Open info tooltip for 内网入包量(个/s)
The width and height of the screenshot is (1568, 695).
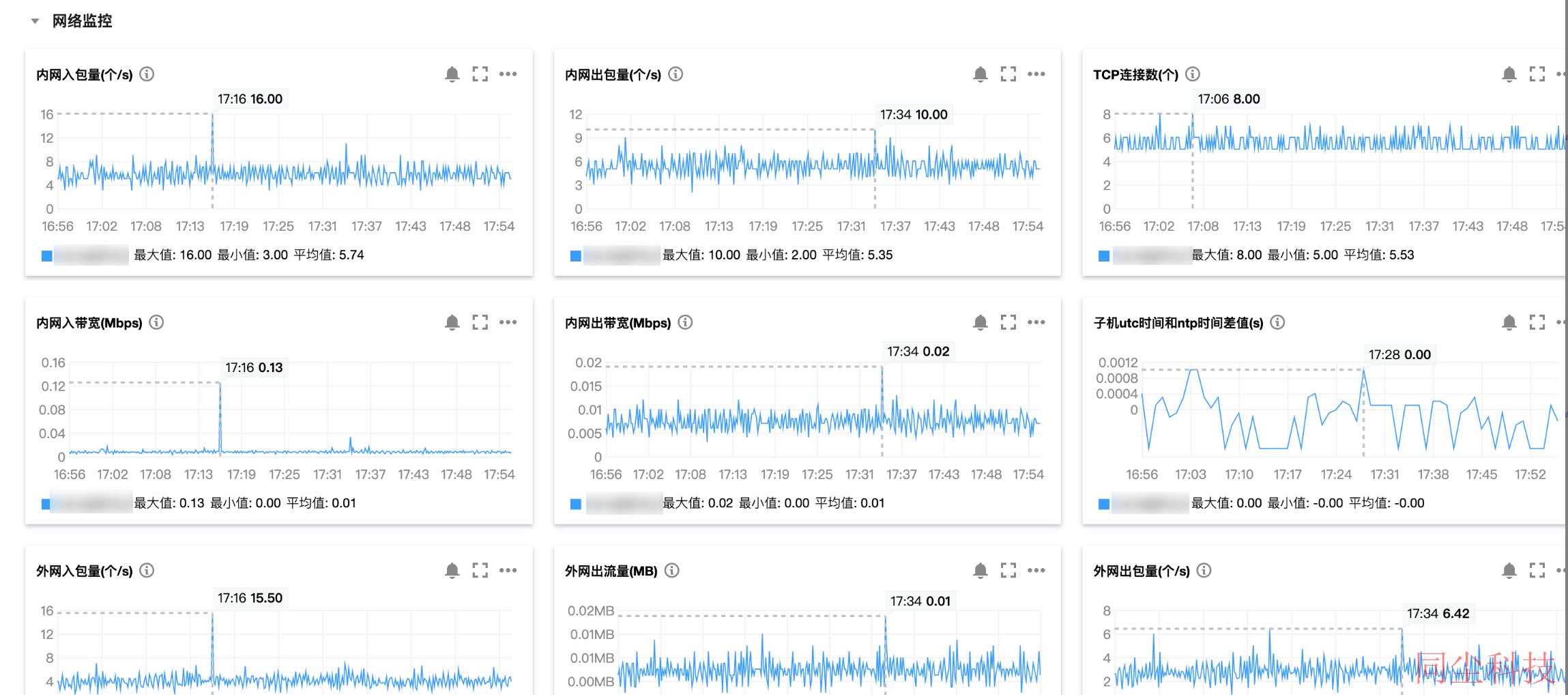pyautogui.click(x=147, y=74)
